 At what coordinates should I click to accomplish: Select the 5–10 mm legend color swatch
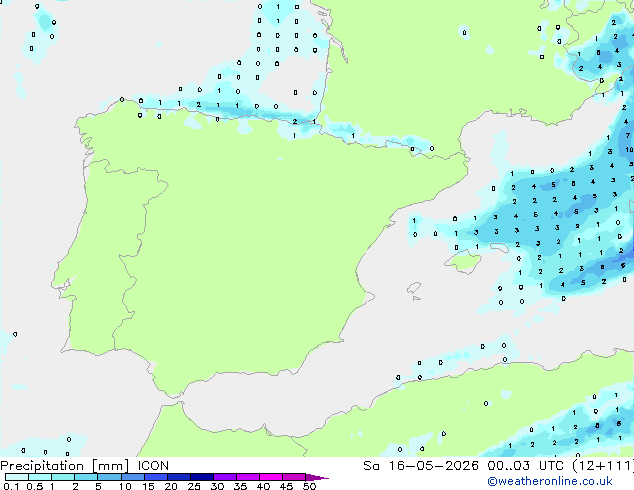(109, 477)
